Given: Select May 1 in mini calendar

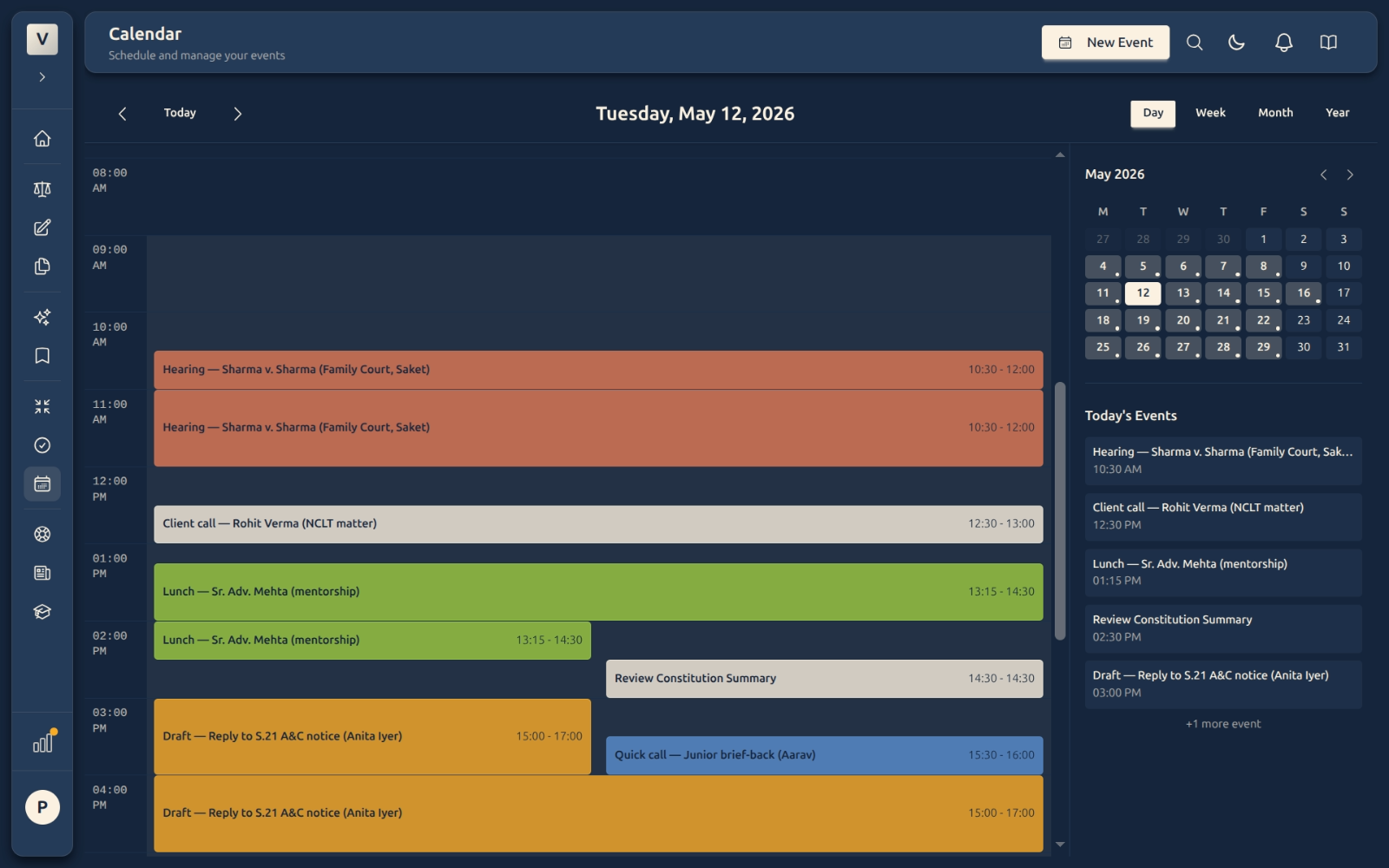Looking at the screenshot, I should [1263, 240].
